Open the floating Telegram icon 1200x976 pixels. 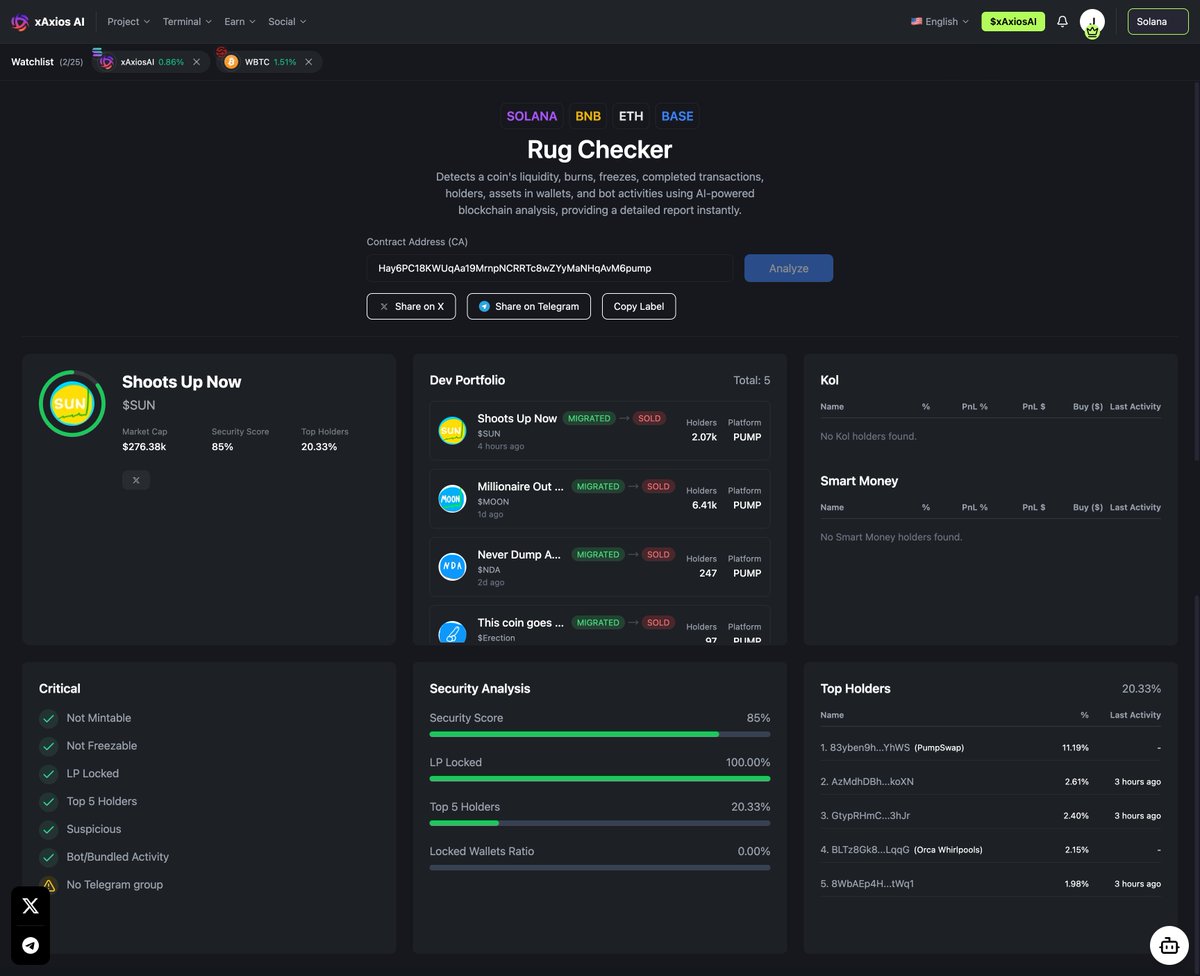pyautogui.click(x=31, y=945)
